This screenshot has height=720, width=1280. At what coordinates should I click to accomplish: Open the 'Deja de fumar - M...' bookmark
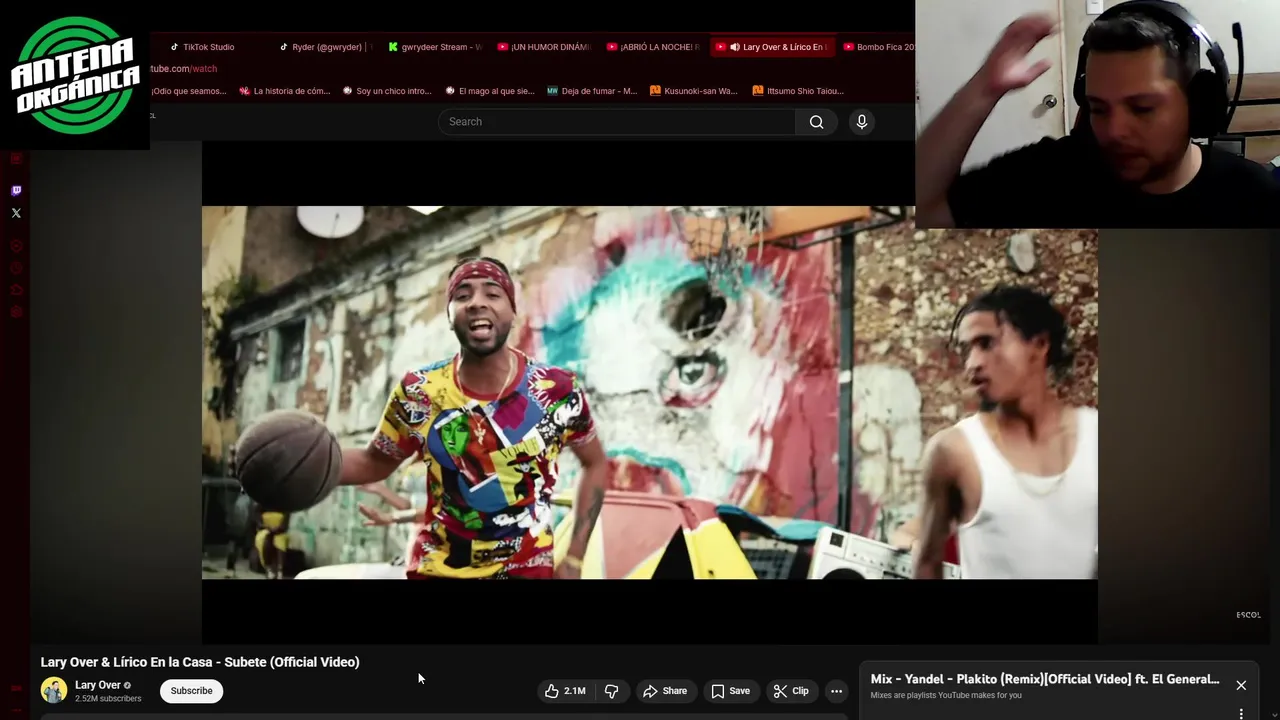click(x=592, y=91)
